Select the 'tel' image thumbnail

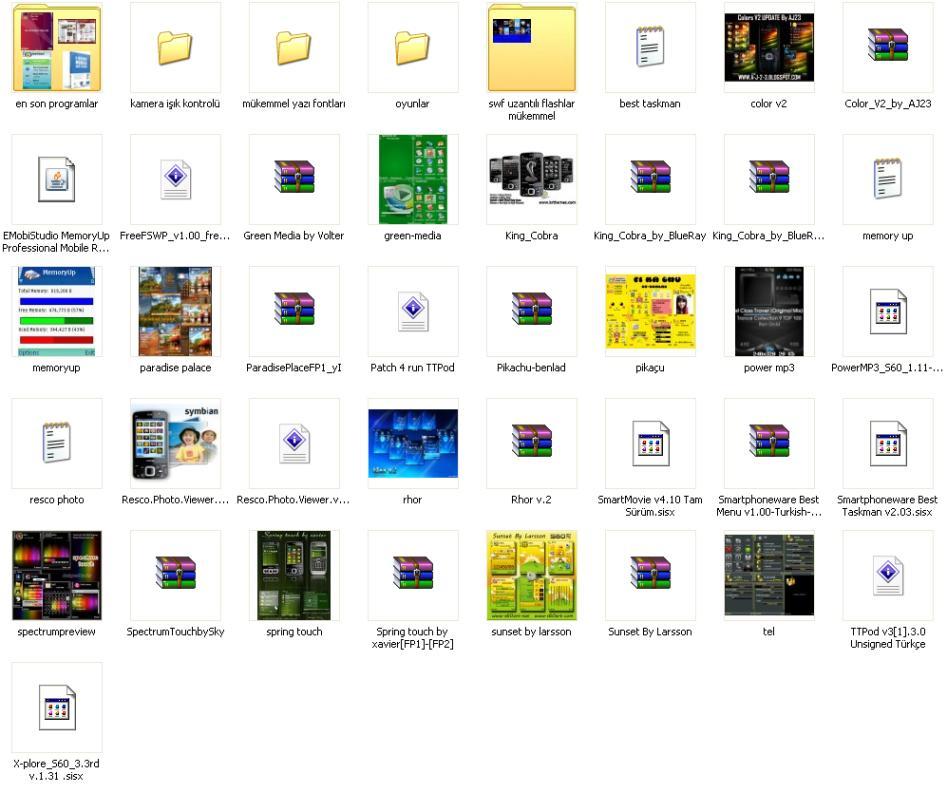pos(769,576)
